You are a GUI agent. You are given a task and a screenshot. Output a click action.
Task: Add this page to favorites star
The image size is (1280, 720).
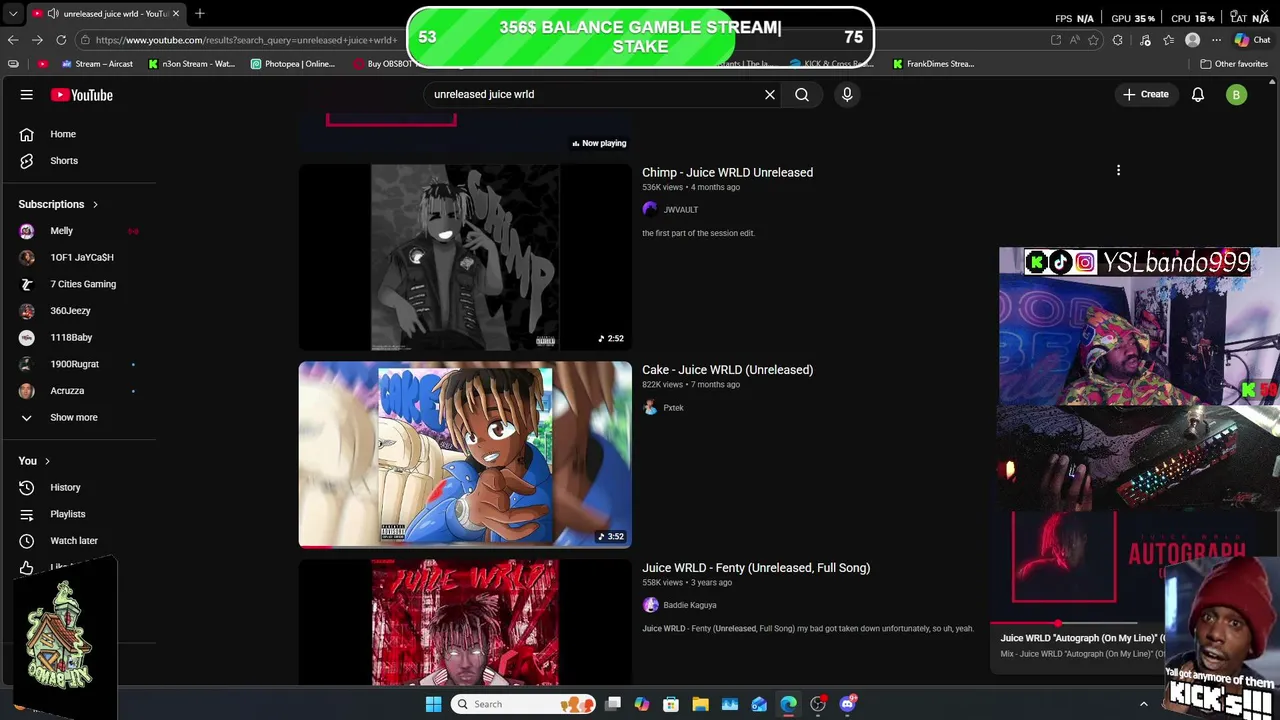point(1093,40)
